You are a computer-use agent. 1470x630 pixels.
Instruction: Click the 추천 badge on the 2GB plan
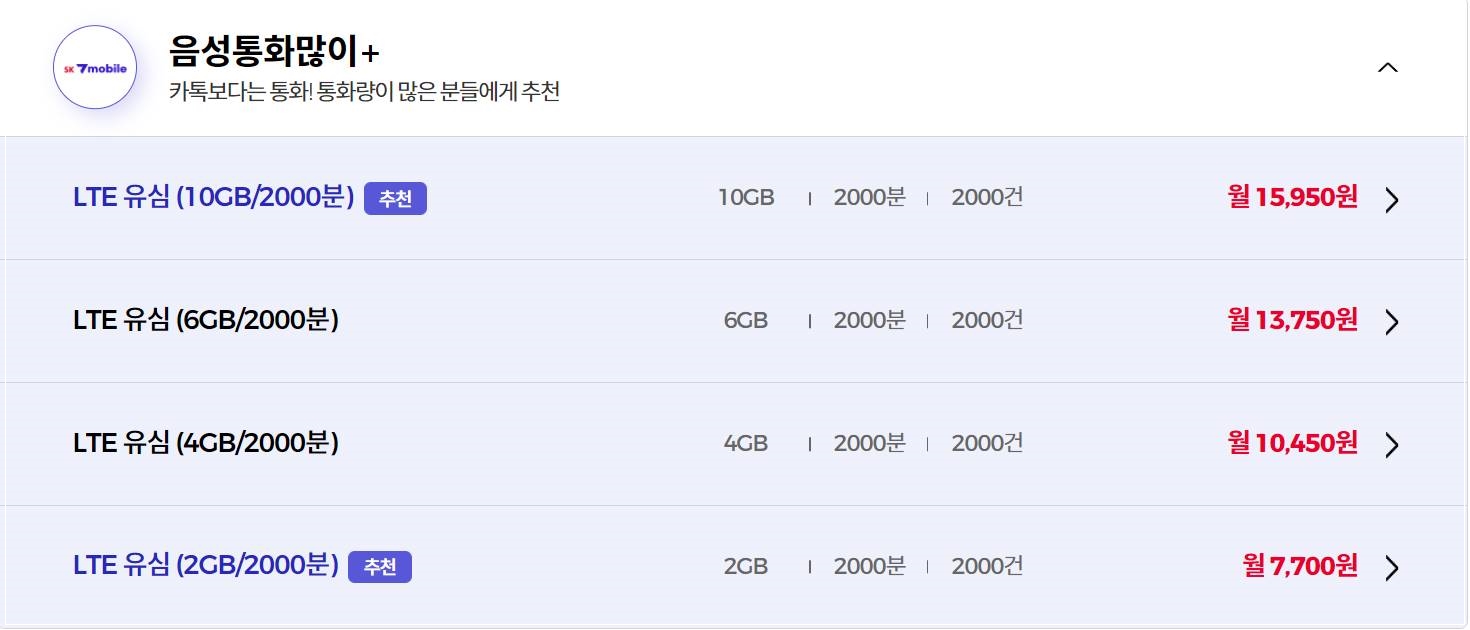tap(380, 566)
